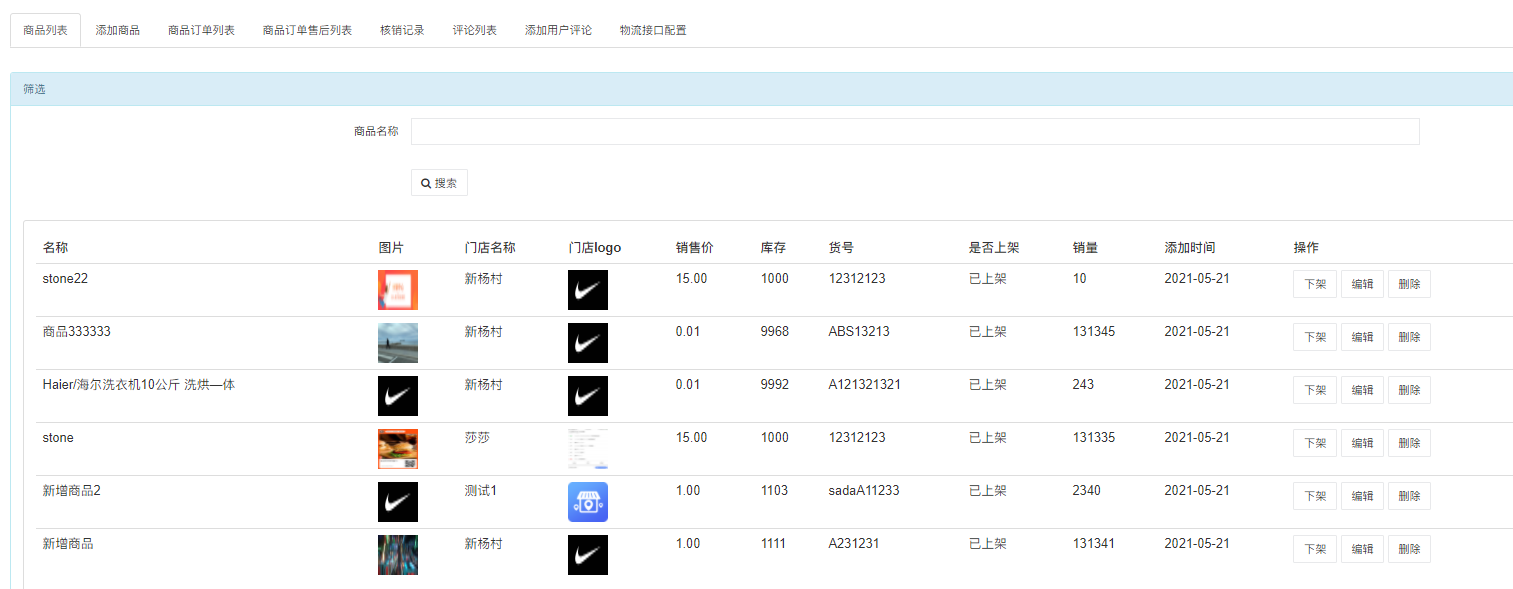Open the 核销记录 tab
The image size is (1513, 589).
[x=402, y=30]
